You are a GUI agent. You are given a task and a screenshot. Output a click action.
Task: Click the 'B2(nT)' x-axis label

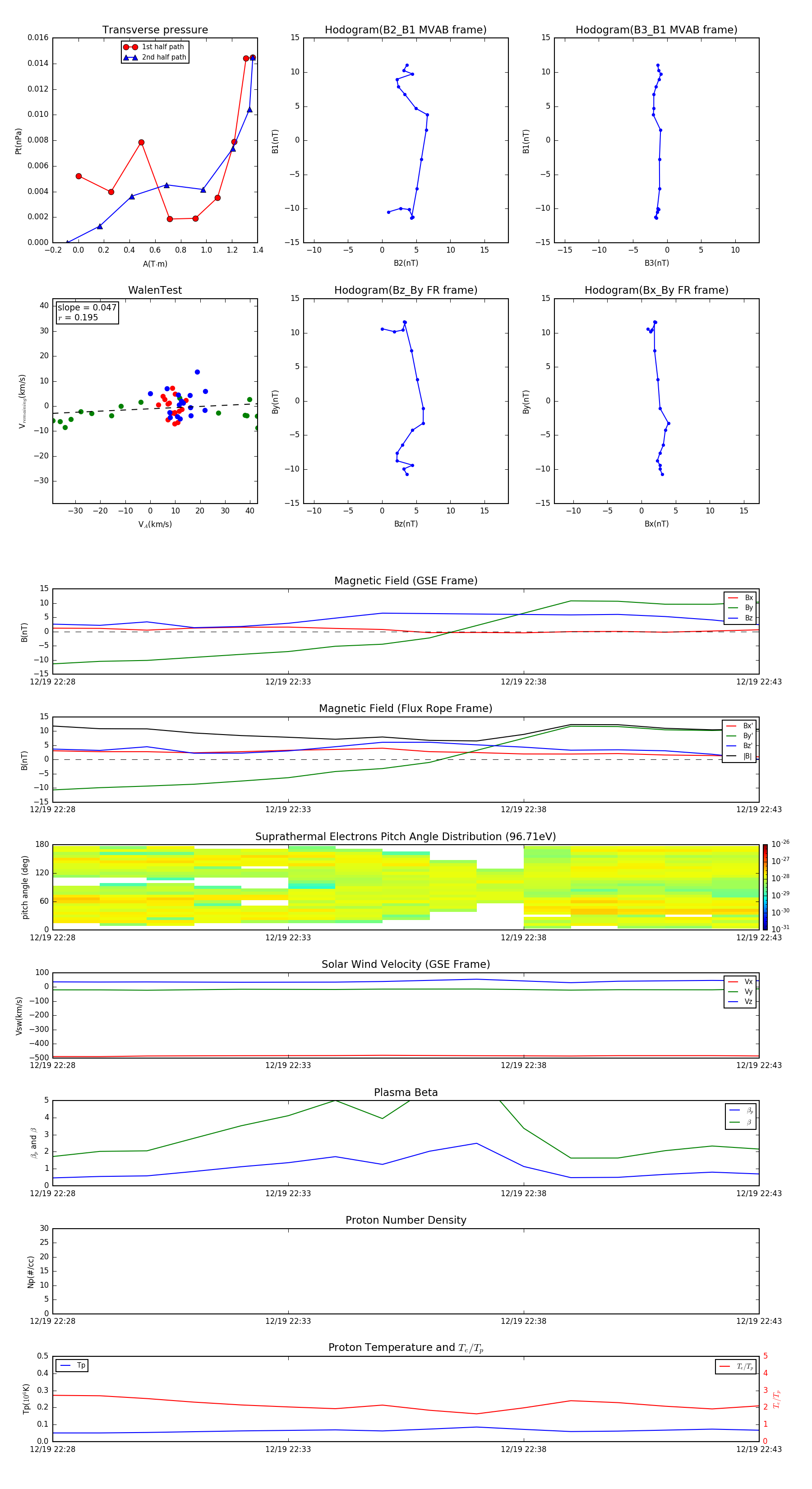tap(406, 263)
